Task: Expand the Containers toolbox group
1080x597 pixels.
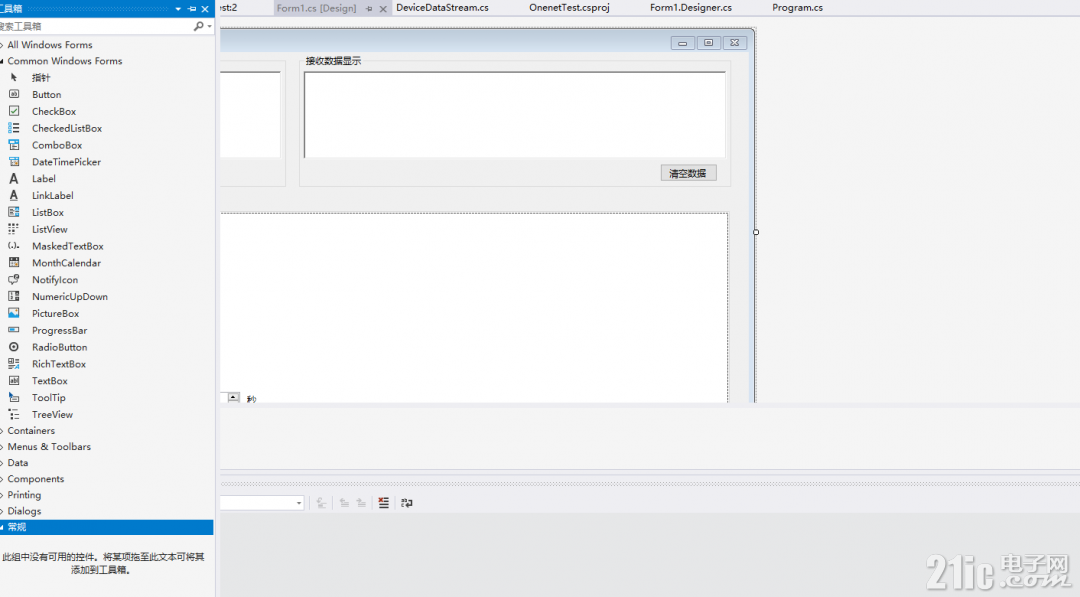Action: (2, 431)
